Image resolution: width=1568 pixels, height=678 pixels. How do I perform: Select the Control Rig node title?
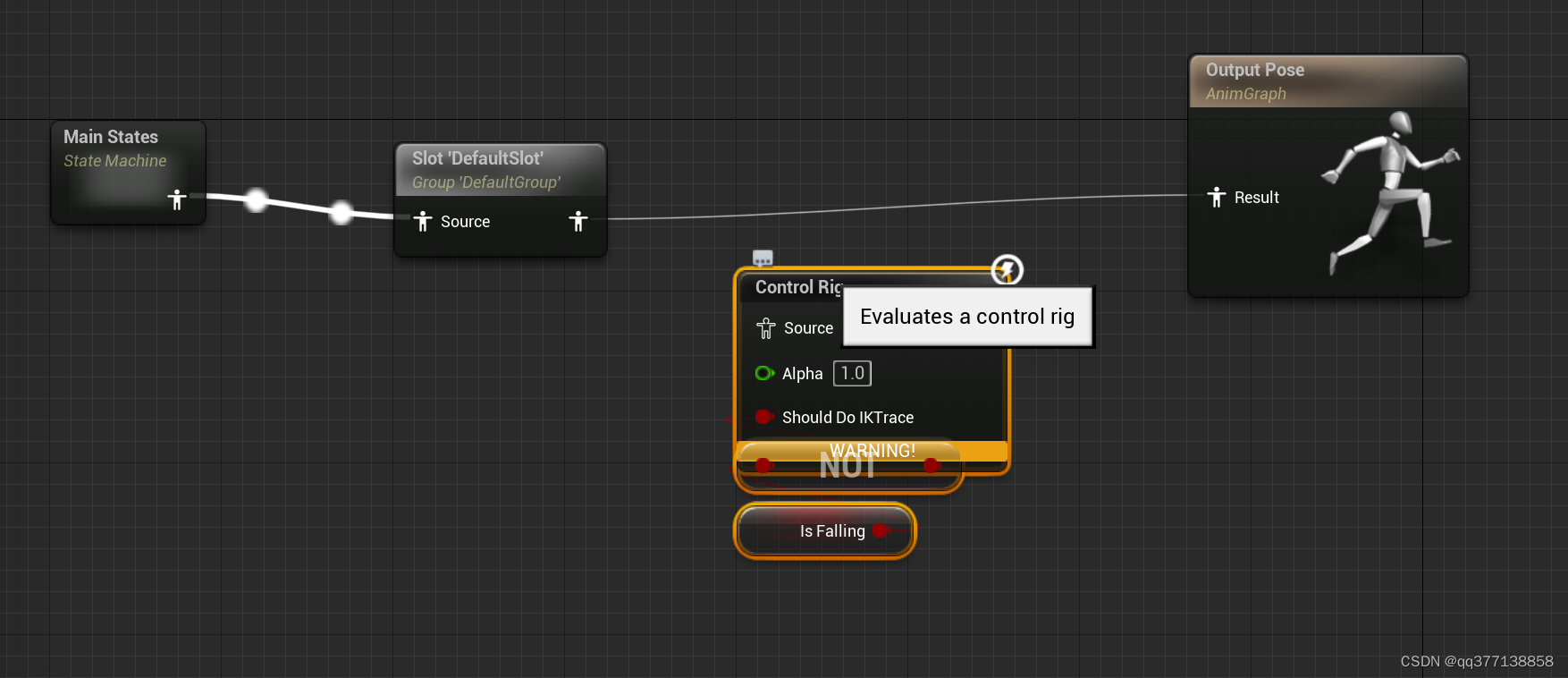798,287
